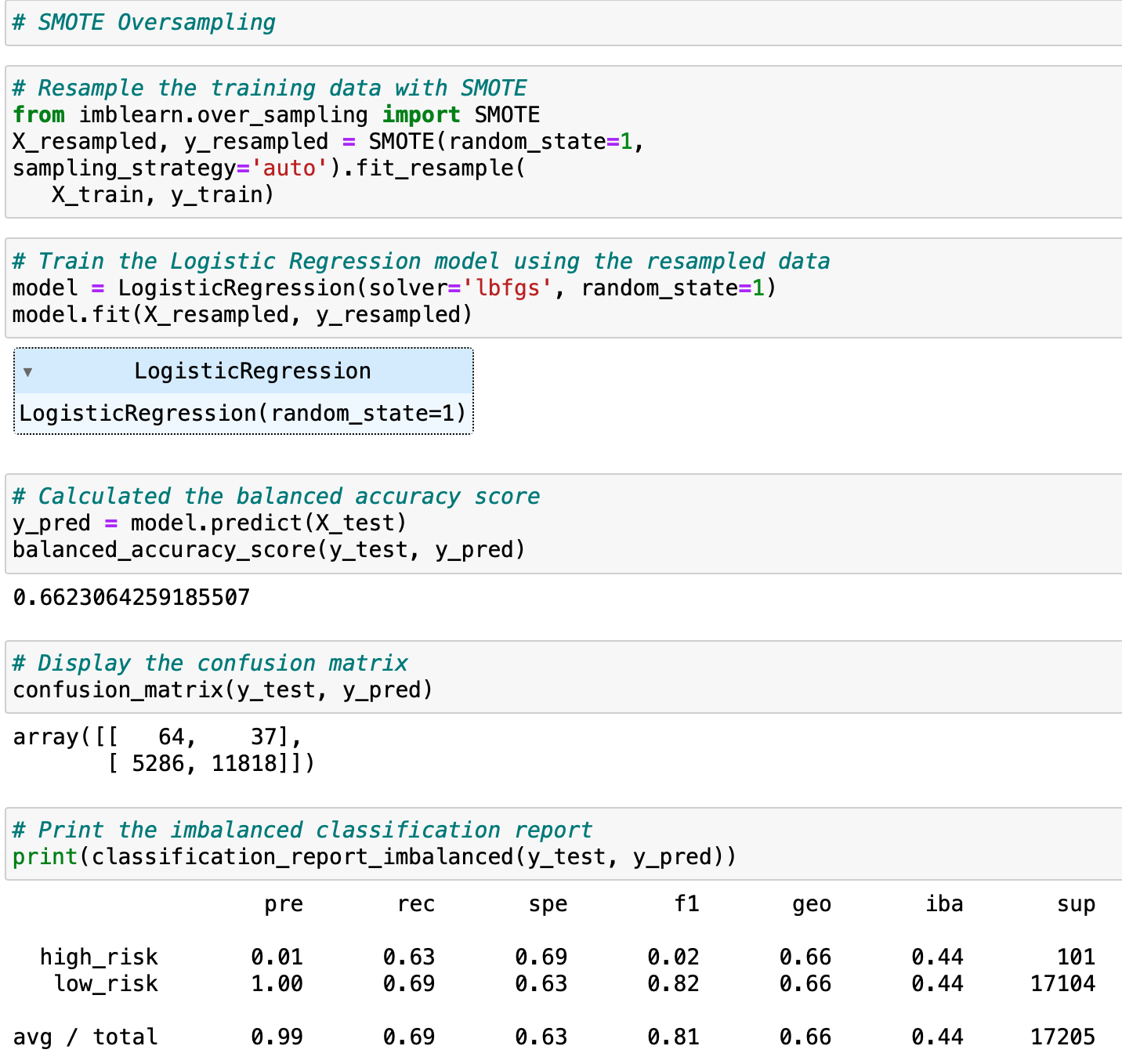Viewport: 1122px width, 1064px height.
Task: Collapse the LogisticRegression estimator triangle
Action: click(x=27, y=372)
